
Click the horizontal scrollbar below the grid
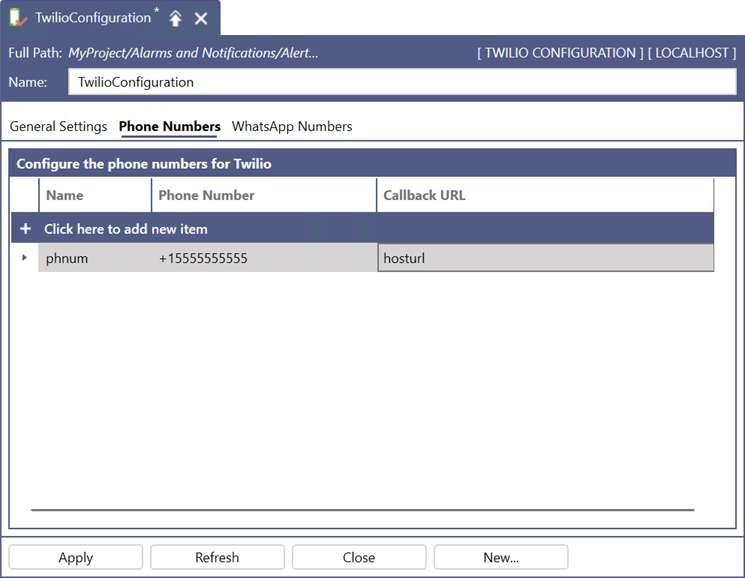point(362,510)
